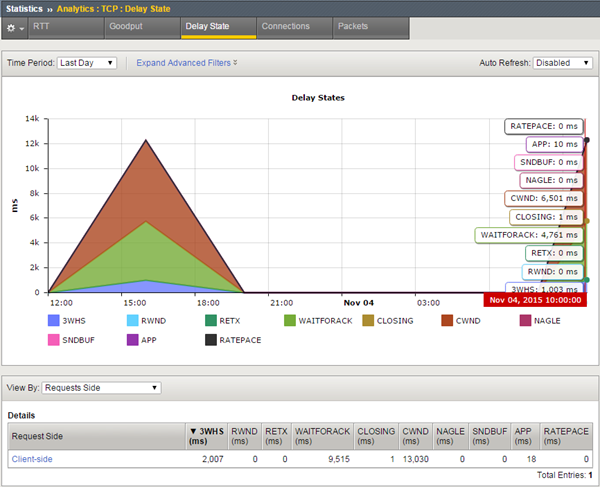The width and height of the screenshot is (600, 487).
Task: Open the Time Period dropdown
Action: [86, 63]
